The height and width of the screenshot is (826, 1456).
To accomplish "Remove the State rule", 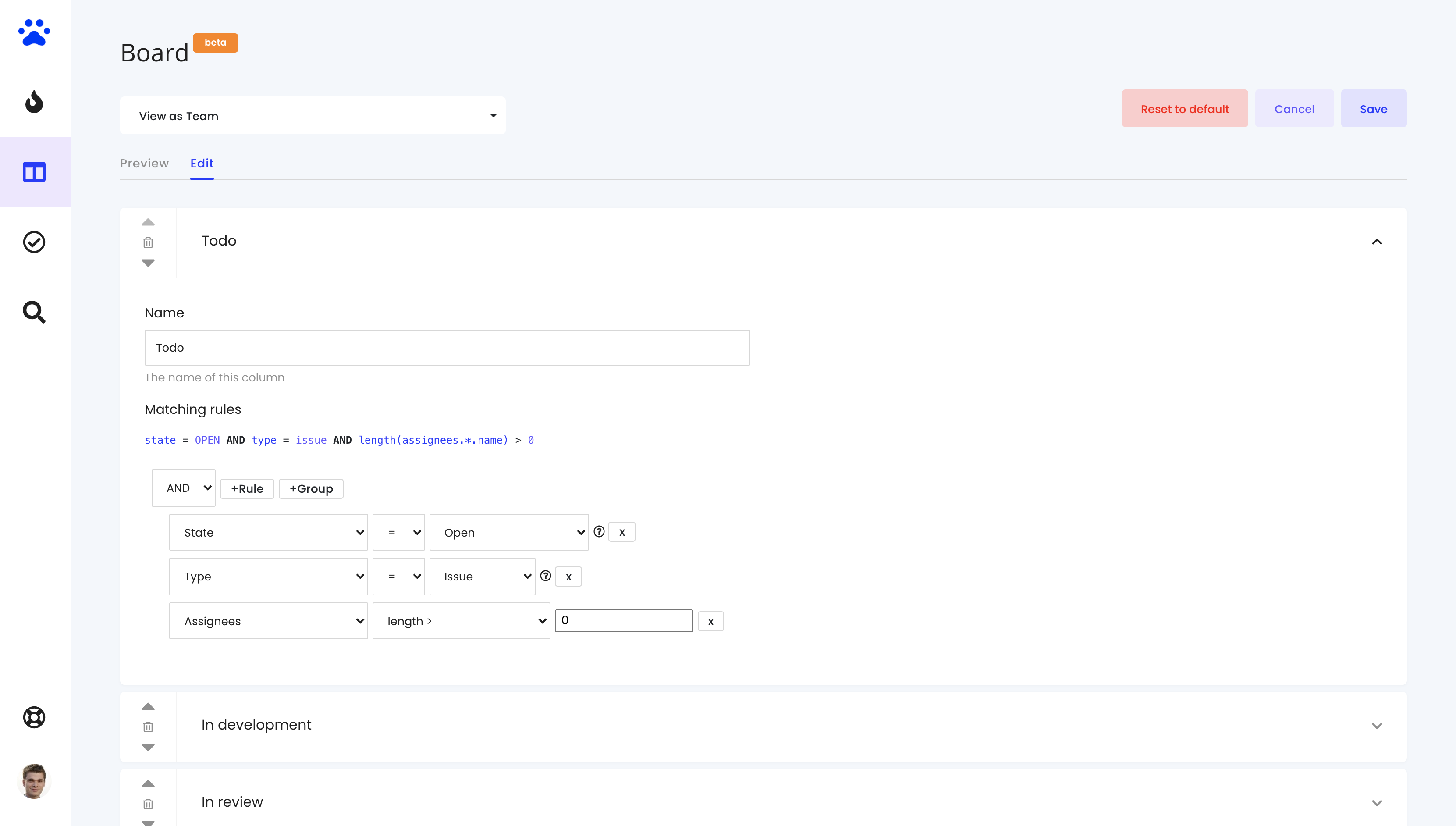I will [x=622, y=532].
